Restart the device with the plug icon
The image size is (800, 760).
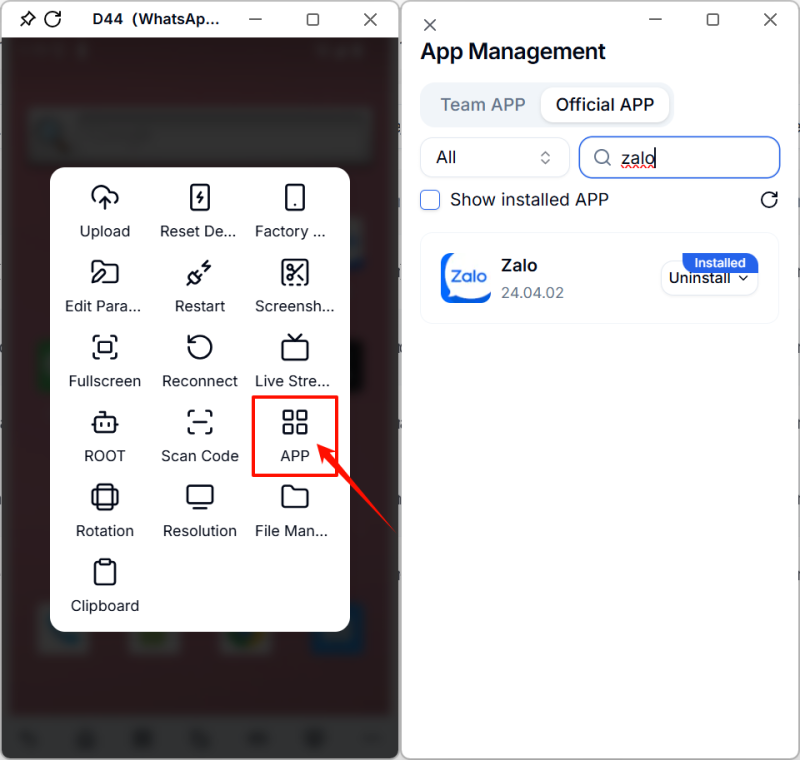[x=200, y=272]
